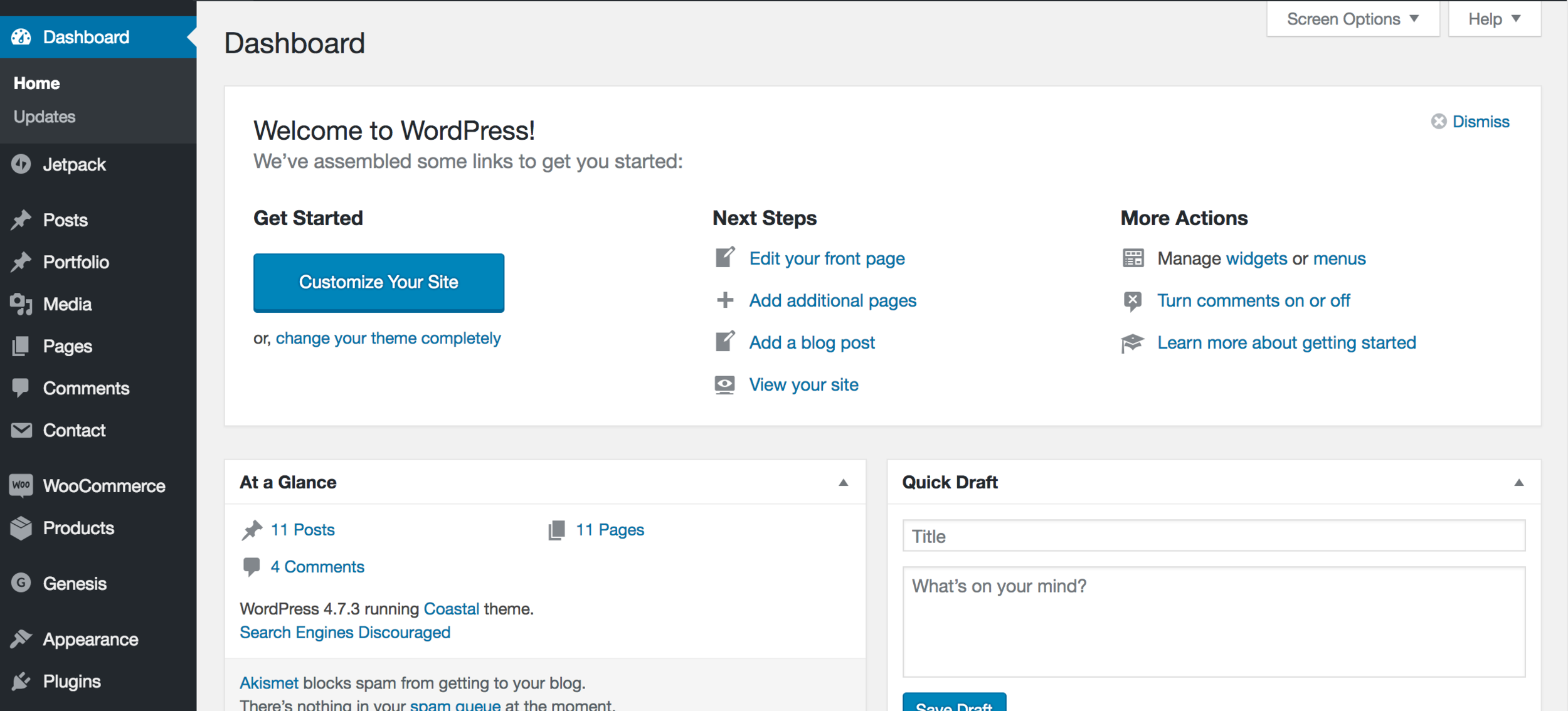Viewport: 1568px width, 711px height.
Task: Click the edit icon beside Edit your front page
Action: point(725,258)
